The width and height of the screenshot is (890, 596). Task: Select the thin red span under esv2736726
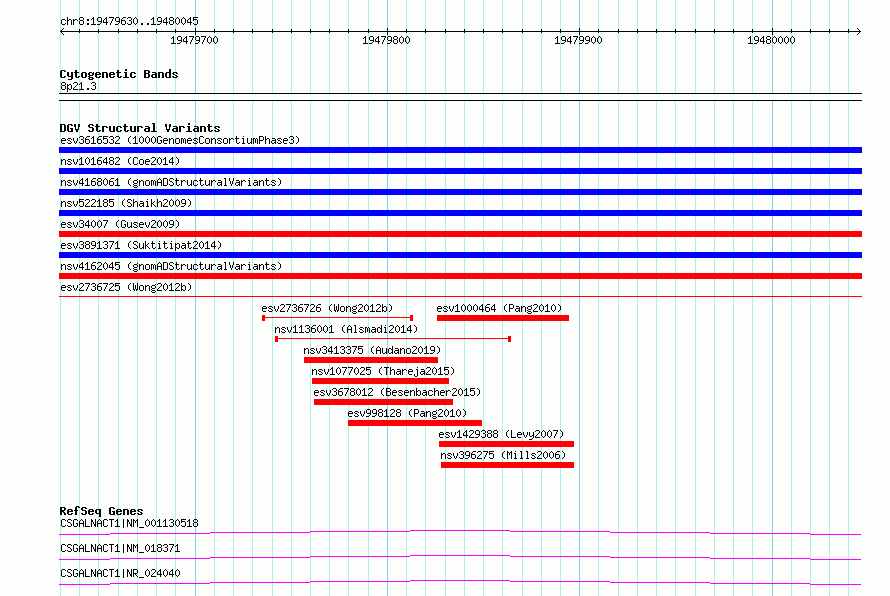337,318
